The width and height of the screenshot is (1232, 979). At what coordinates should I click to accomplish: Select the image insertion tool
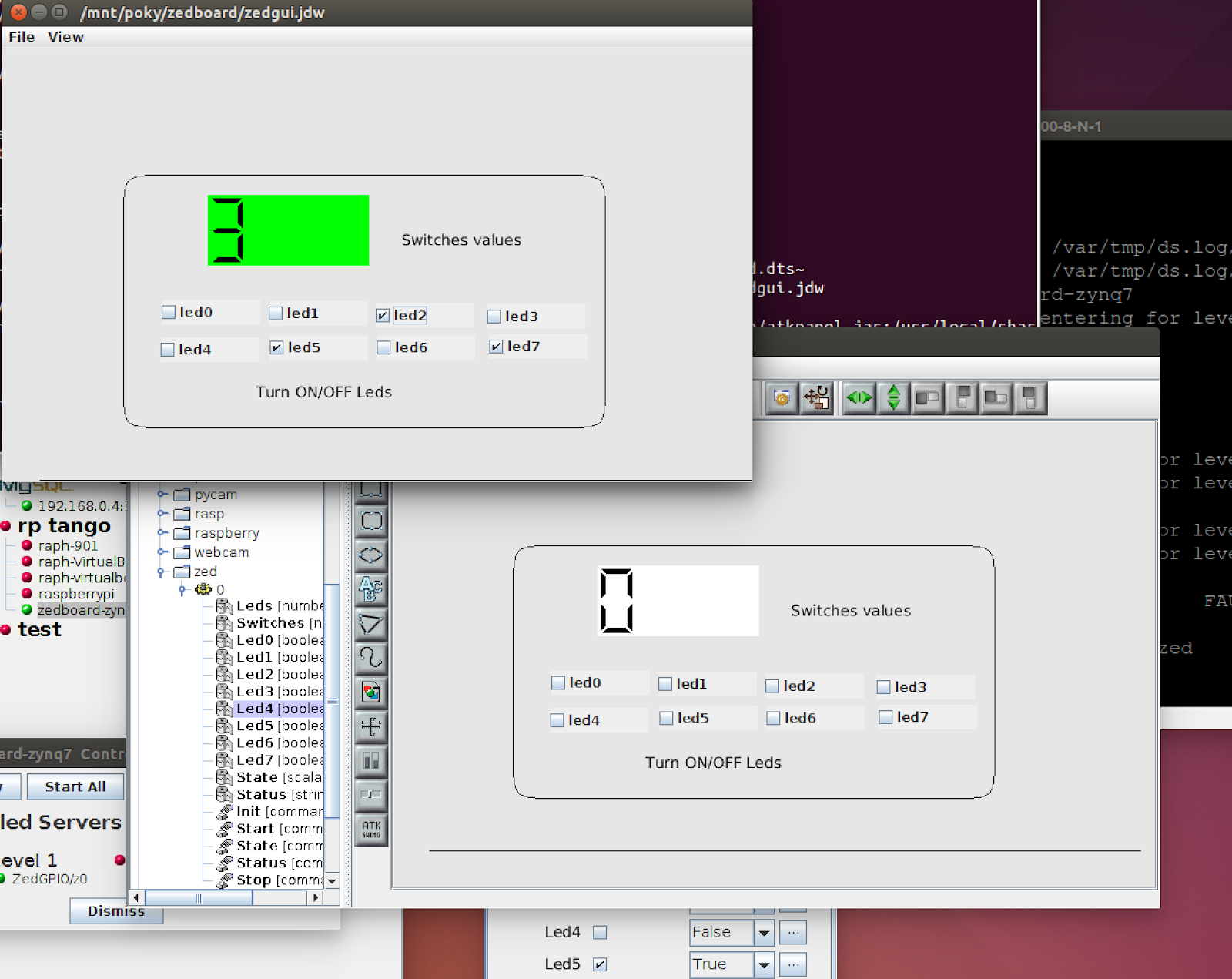coord(371,692)
